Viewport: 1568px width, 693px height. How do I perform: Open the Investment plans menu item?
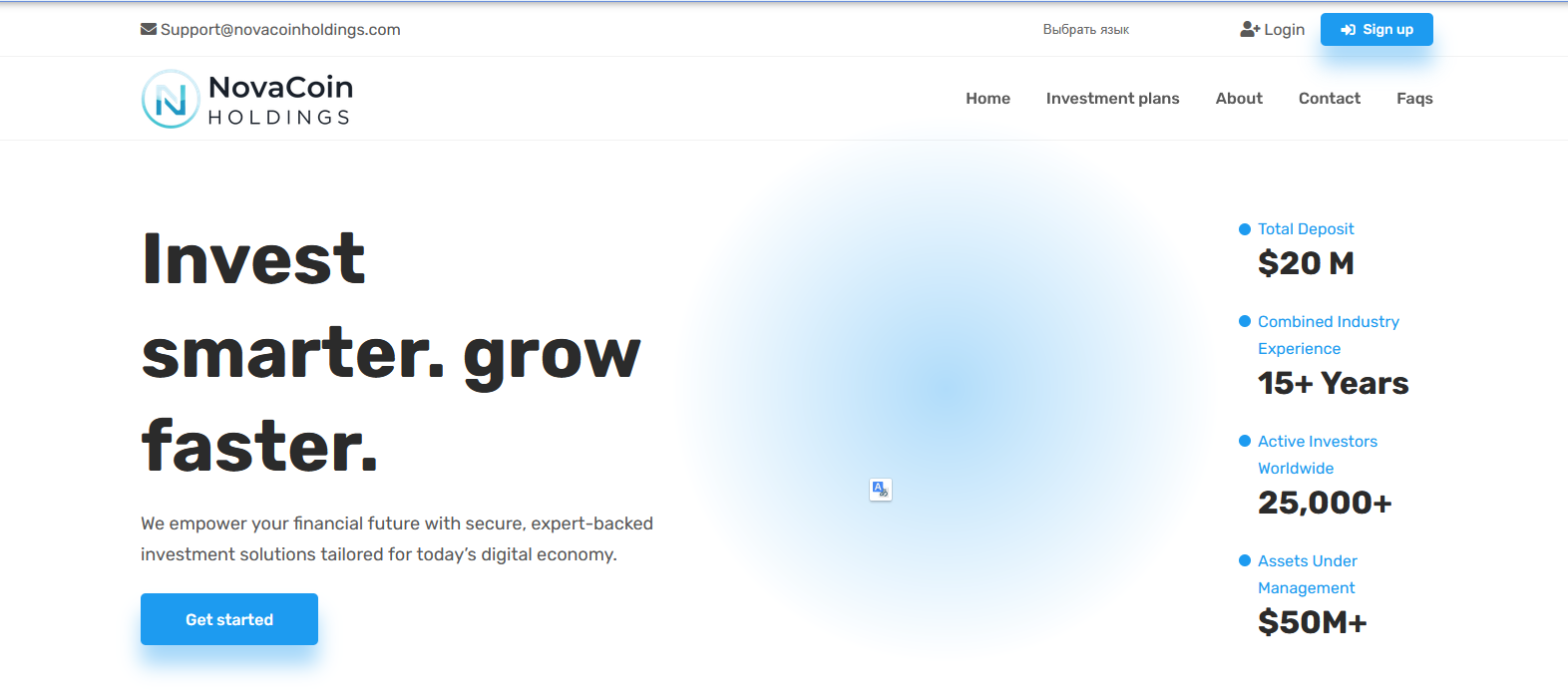pos(1112,99)
